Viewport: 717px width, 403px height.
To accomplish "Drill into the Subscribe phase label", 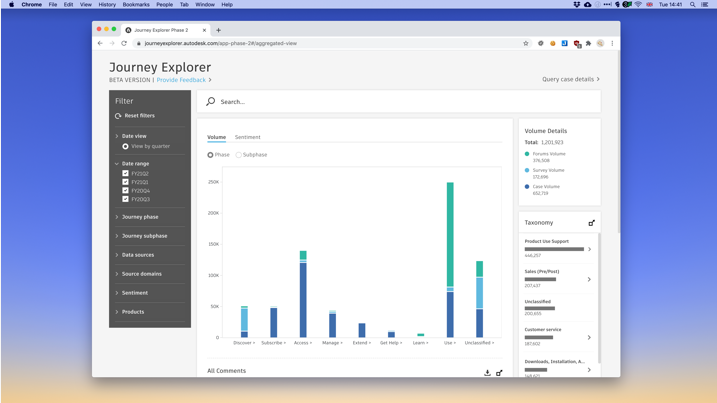I will [273, 343].
